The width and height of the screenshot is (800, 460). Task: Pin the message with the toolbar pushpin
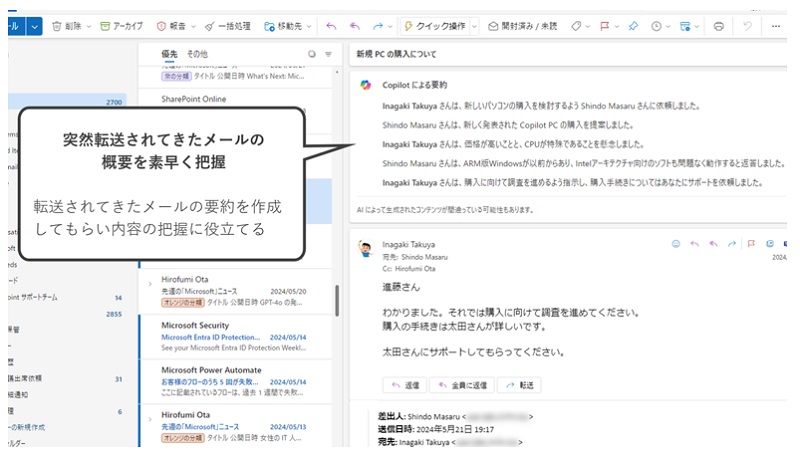pyautogui.click(x=633, y=26)
